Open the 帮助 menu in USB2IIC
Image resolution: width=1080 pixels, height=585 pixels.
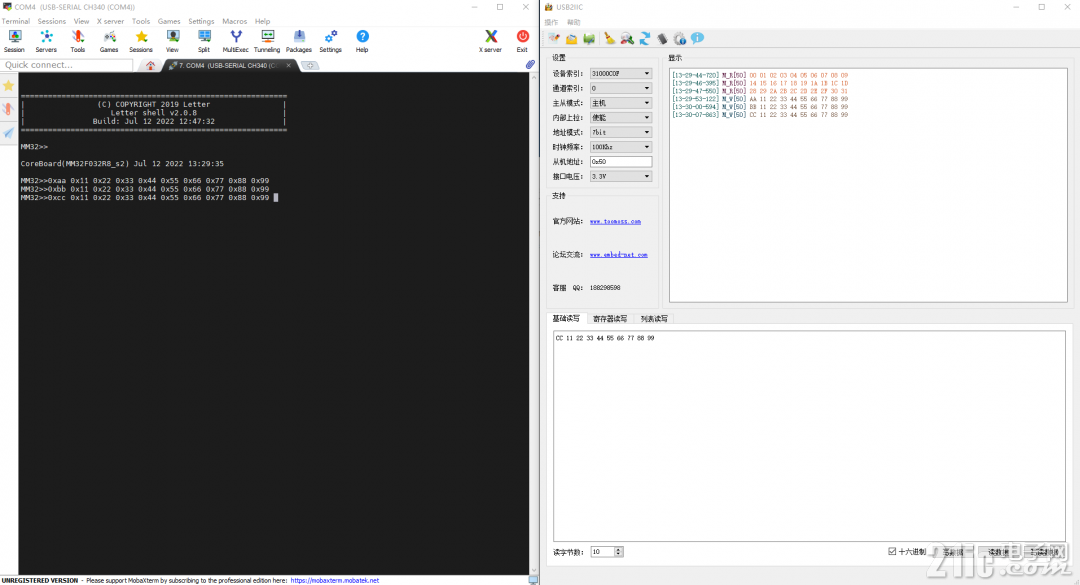[x=573, y=22]
